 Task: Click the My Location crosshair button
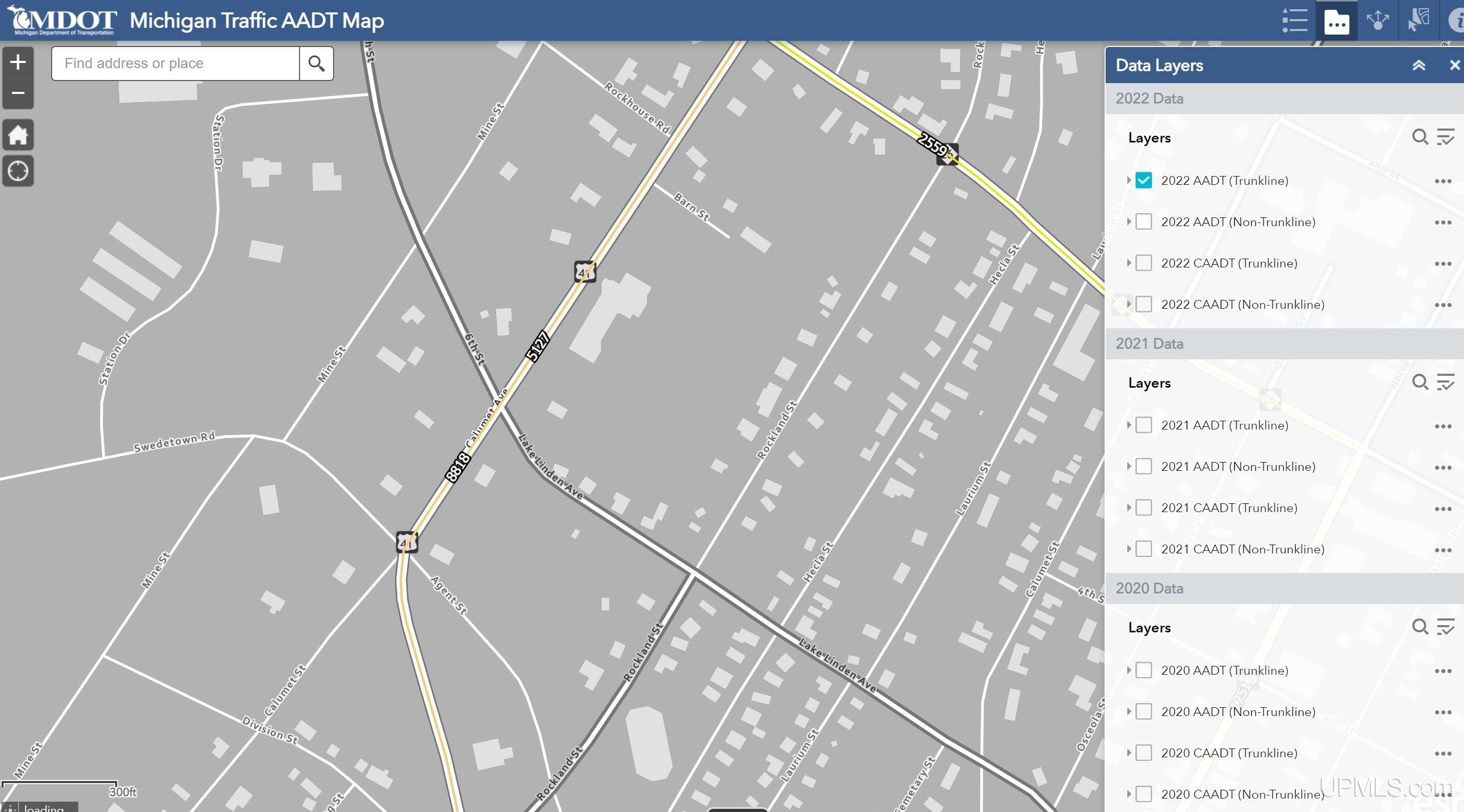pos(18,170)
